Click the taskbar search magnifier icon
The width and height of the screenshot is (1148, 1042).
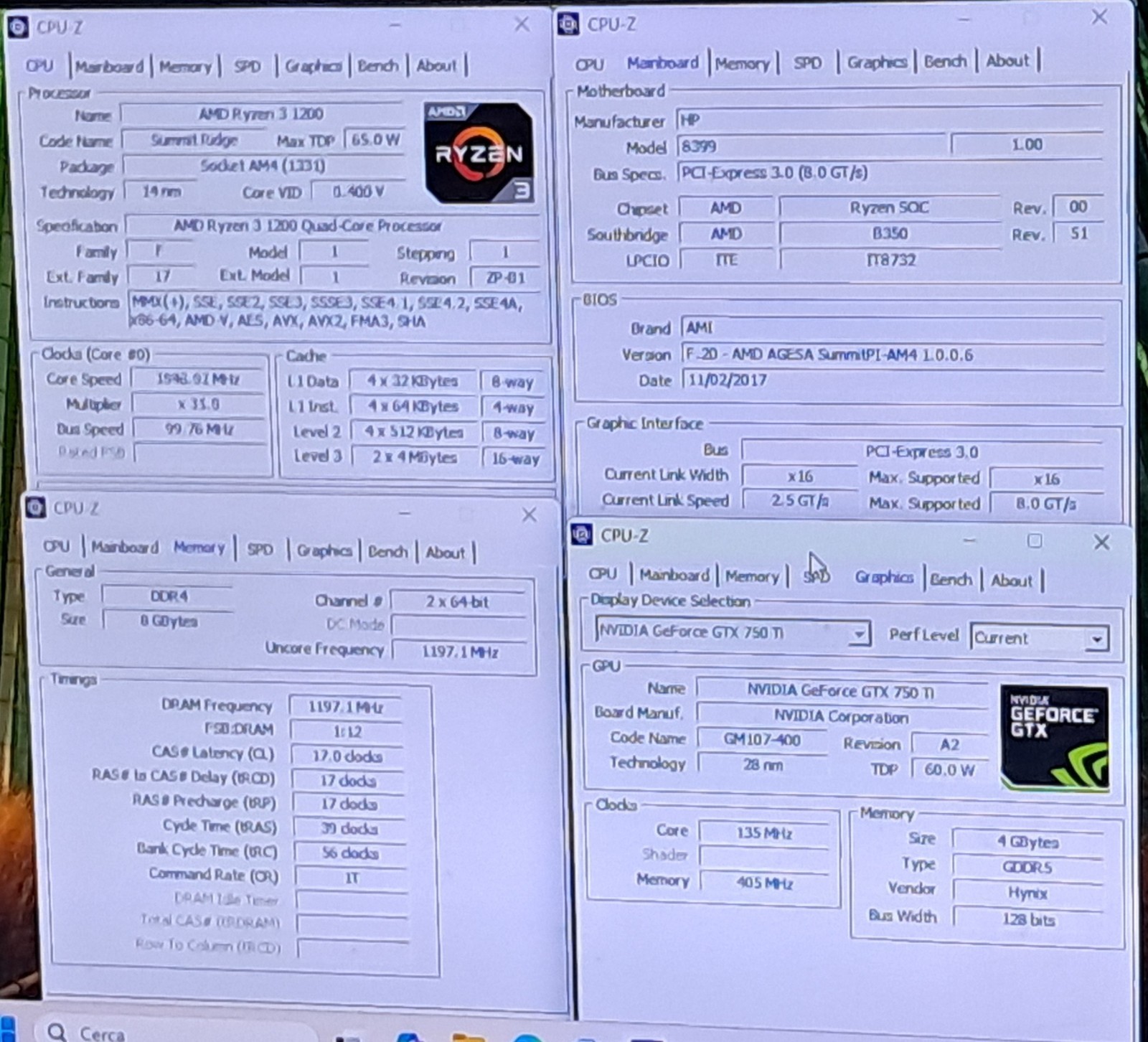click(x=57, y=1032)
